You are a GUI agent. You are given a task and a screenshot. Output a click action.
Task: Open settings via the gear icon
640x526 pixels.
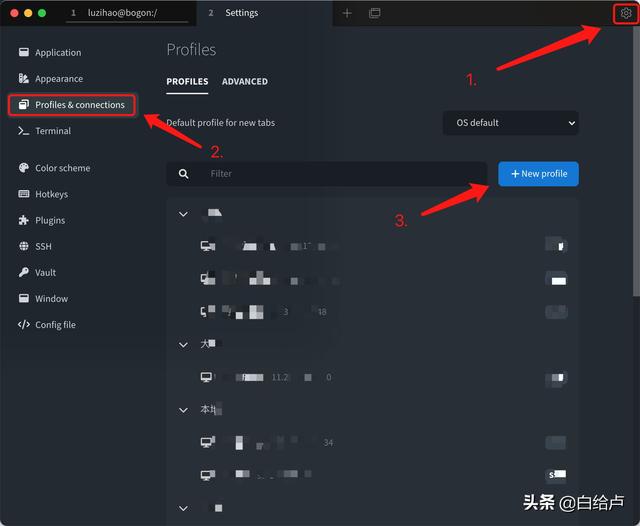625,13
